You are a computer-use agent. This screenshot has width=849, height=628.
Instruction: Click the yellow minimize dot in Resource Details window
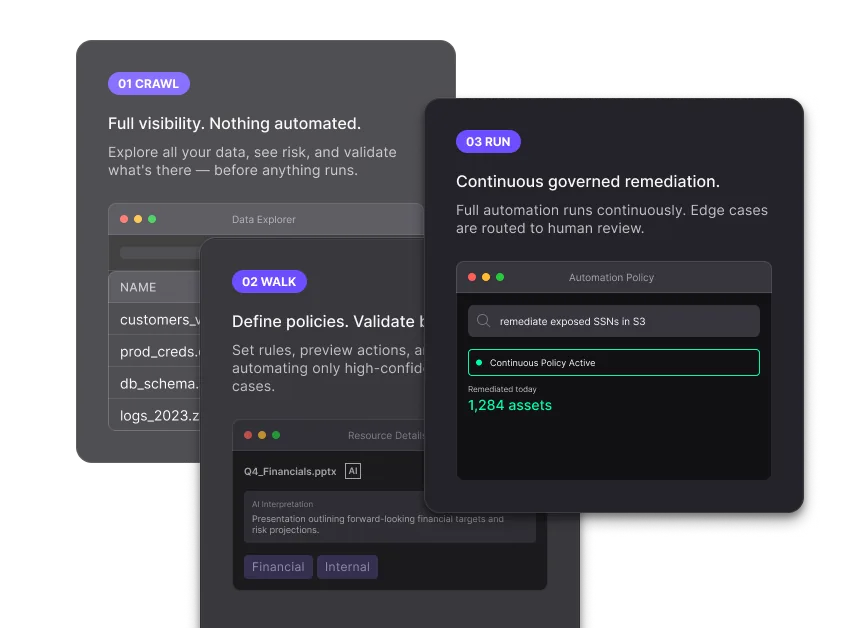pyautogui.click(x=262, y=435)
